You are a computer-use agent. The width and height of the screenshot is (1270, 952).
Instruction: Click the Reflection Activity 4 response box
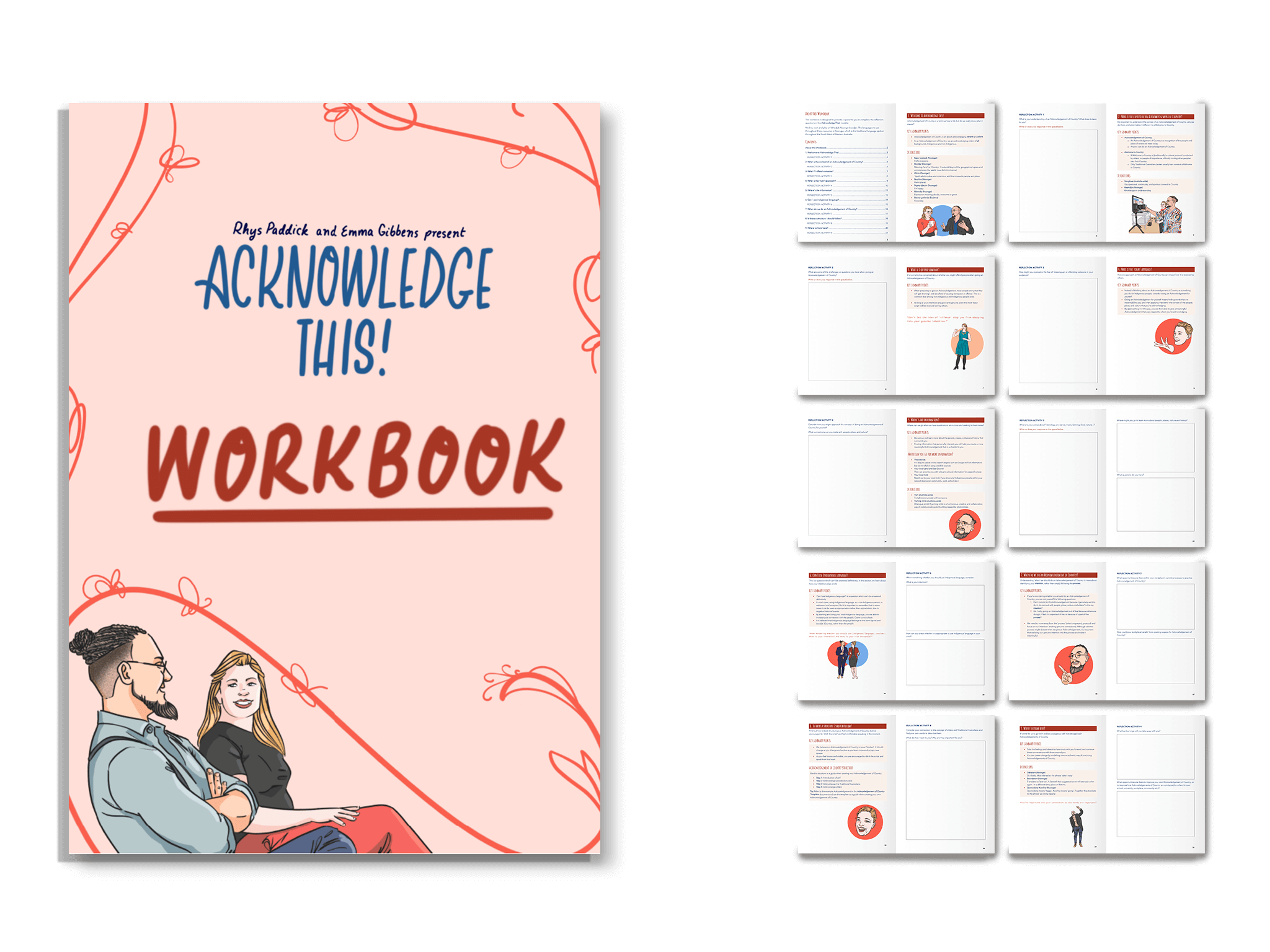(847, 485)
